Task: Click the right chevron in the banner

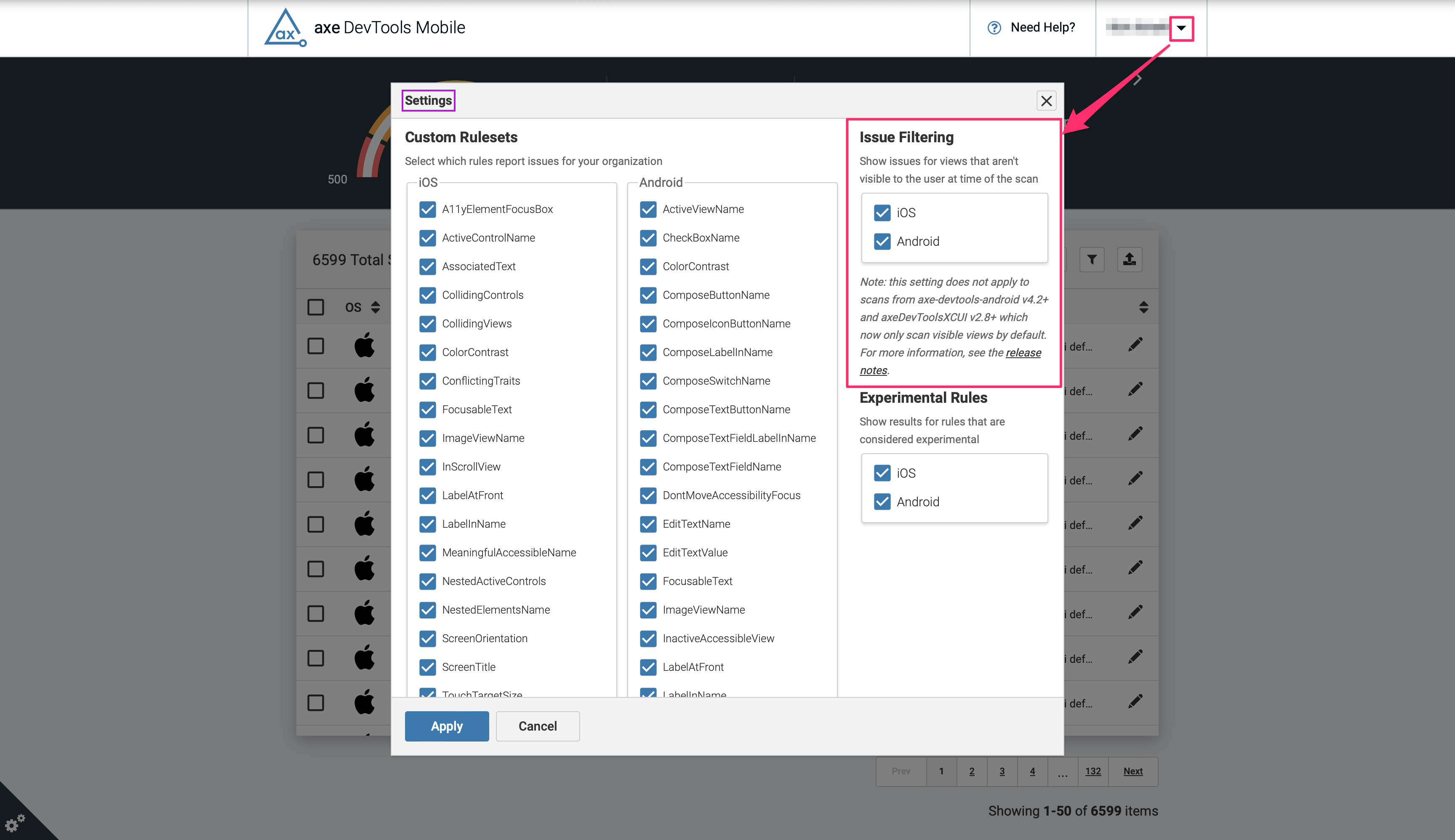Action: (x=1138, y=78)
